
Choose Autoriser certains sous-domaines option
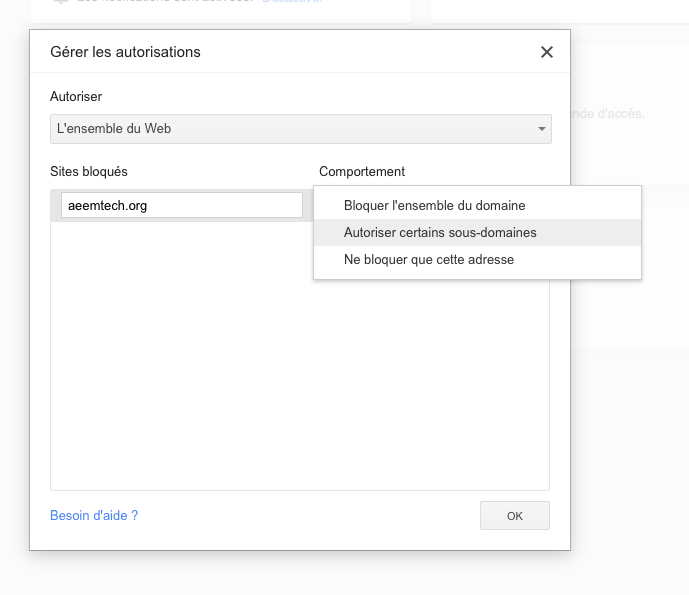coord(440,232)
